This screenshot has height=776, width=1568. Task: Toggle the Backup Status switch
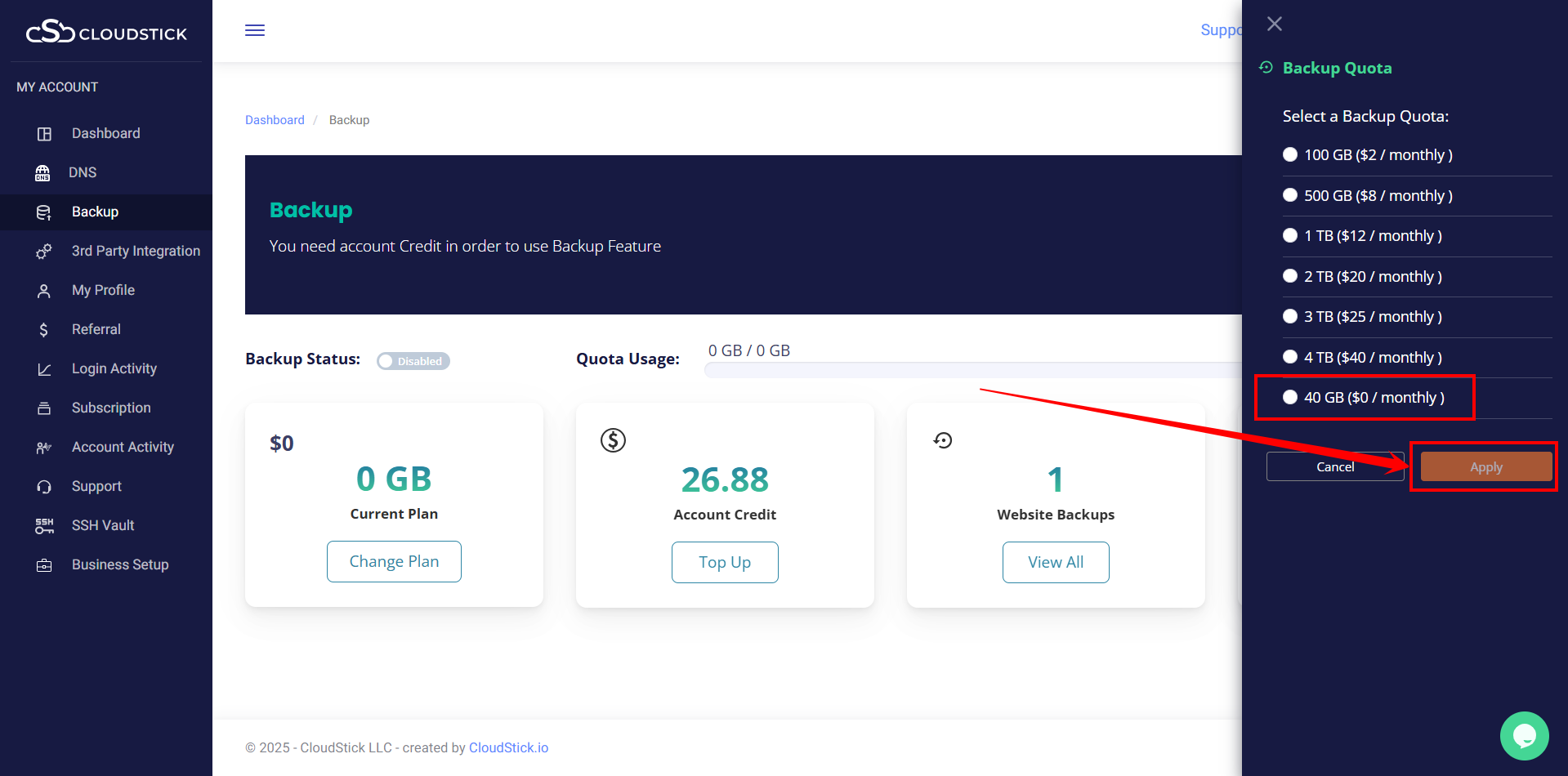(413, 361)
